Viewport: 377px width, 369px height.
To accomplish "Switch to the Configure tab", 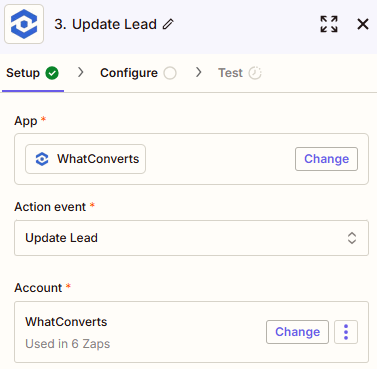I will 138,73.
